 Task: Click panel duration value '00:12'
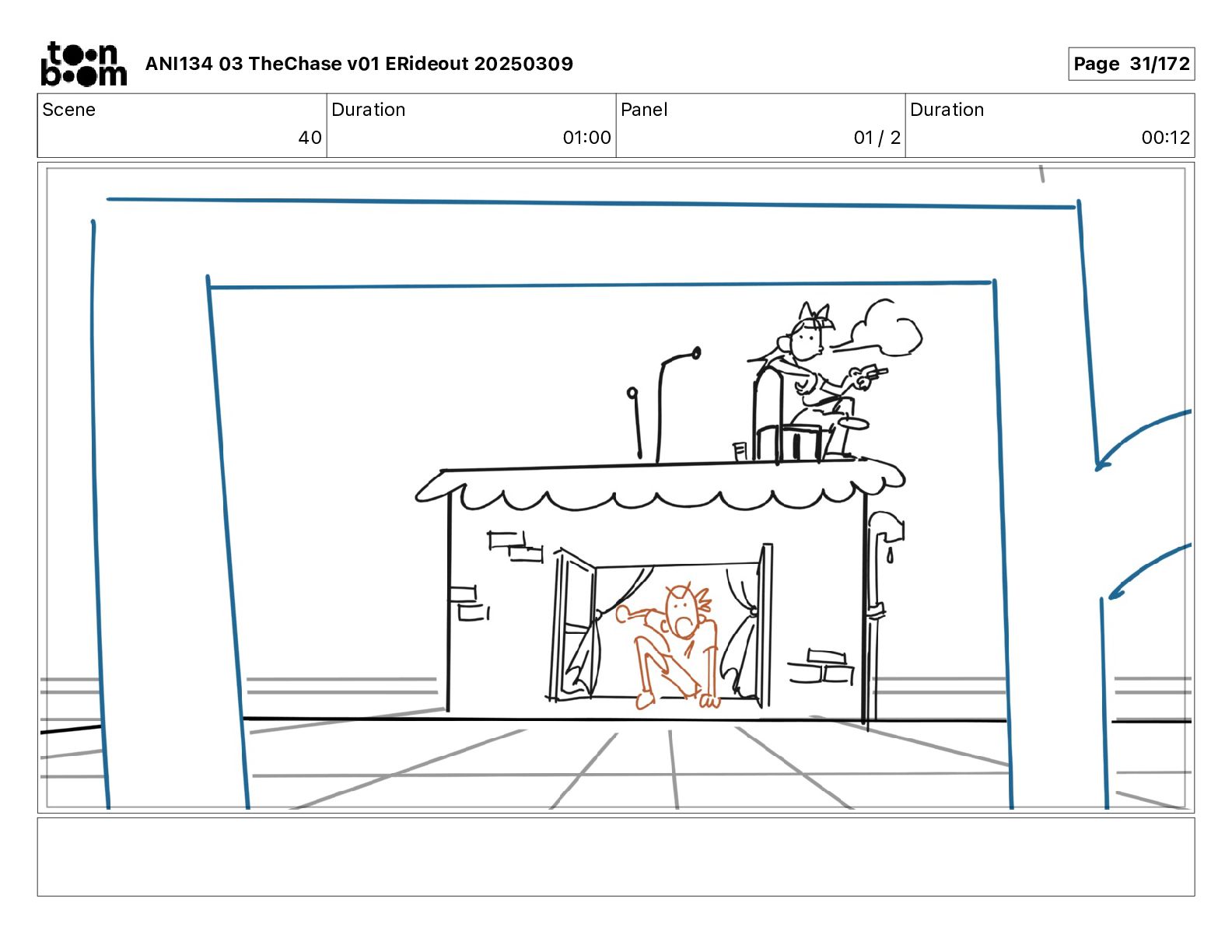(x=1166, y=138)
